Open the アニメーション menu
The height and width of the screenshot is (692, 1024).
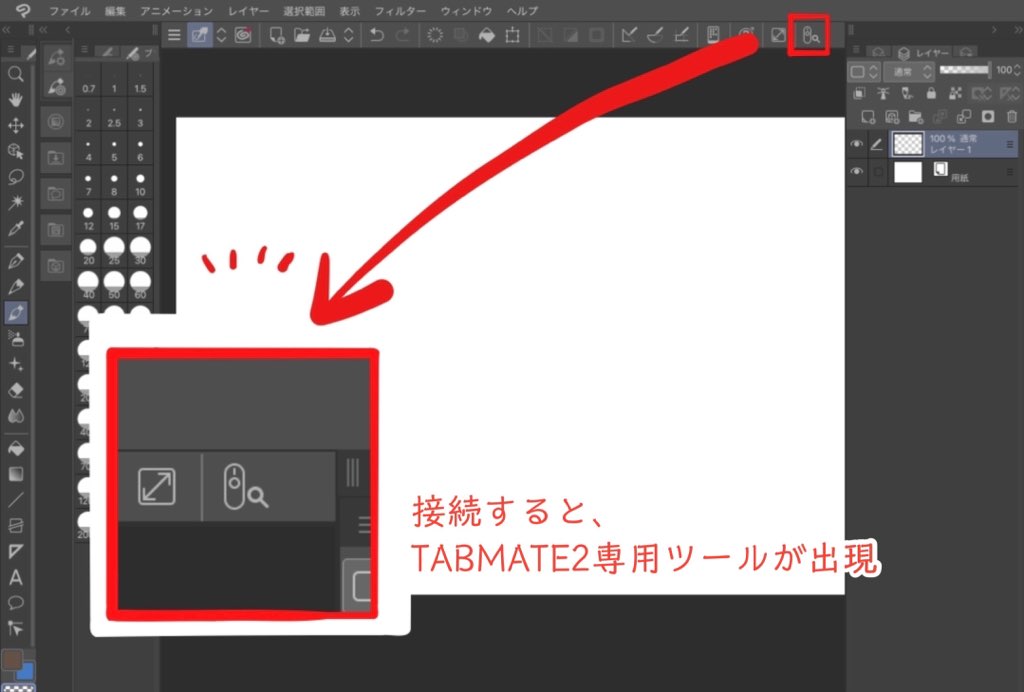click(176, 11)
